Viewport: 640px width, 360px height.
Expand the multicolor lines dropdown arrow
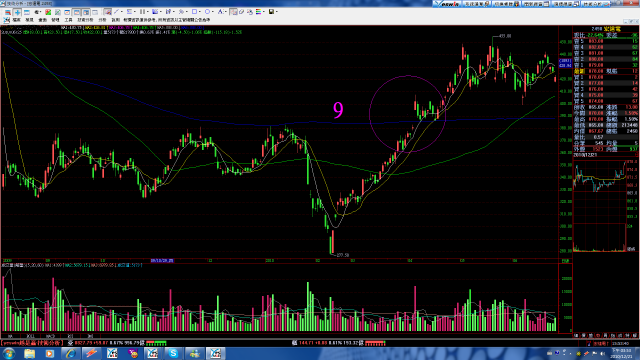(x=264, y=12)
